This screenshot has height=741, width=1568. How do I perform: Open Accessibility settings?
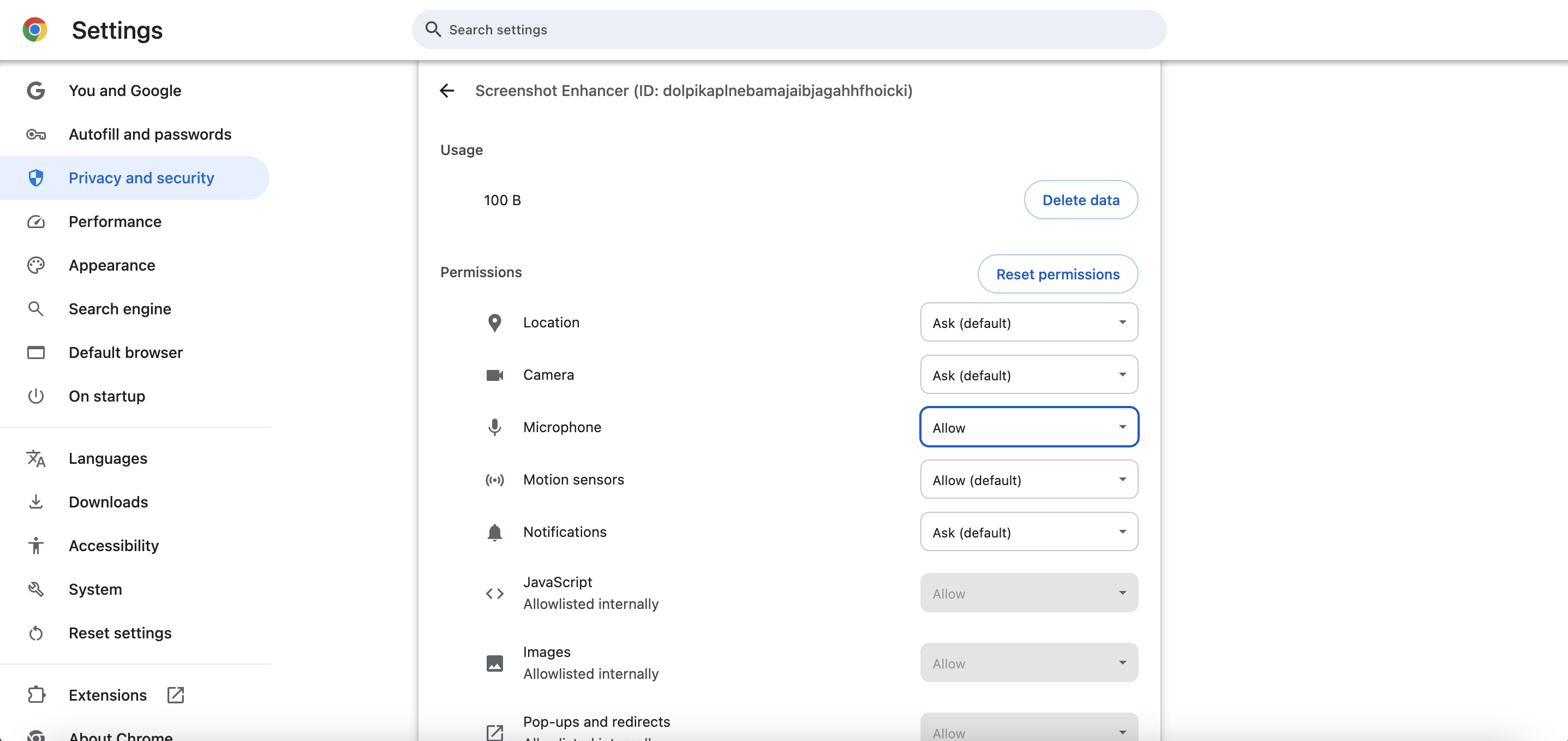[x=135, y=546]
